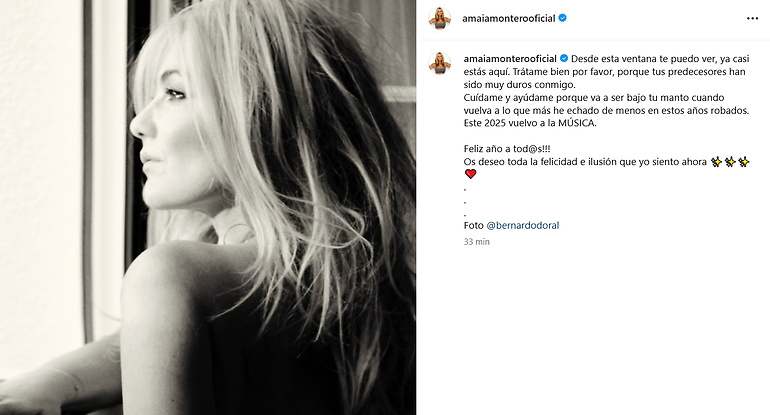Click the caption's first line 'Desde esta ventana'
The width and height of the screenshot is (770, 415).
[x=607, y=58]
